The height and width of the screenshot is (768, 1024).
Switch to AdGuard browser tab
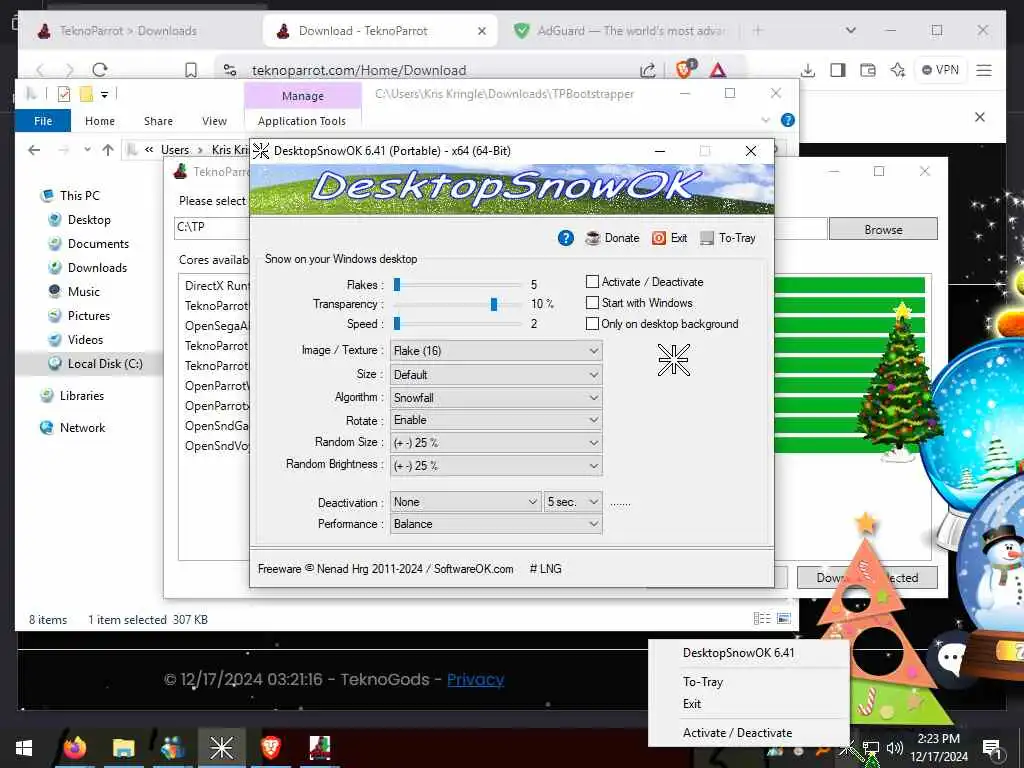(x=620, y=31)
